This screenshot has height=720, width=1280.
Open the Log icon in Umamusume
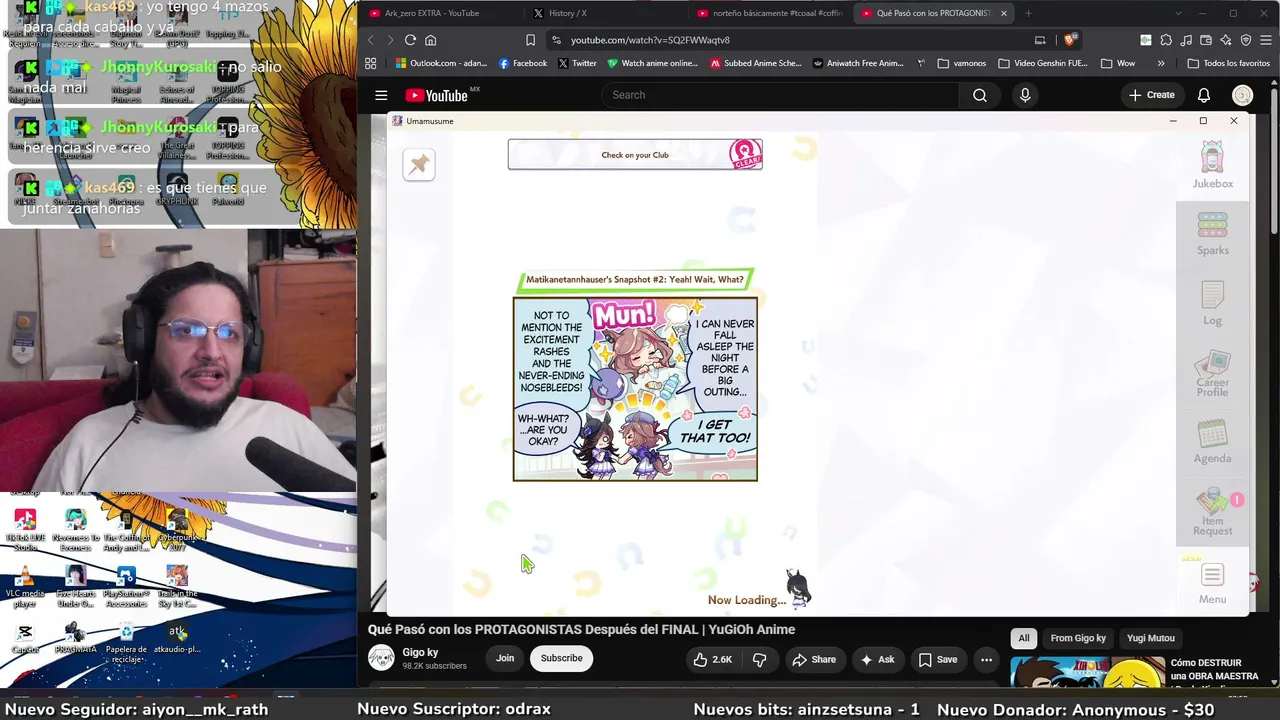(1212, 304)
